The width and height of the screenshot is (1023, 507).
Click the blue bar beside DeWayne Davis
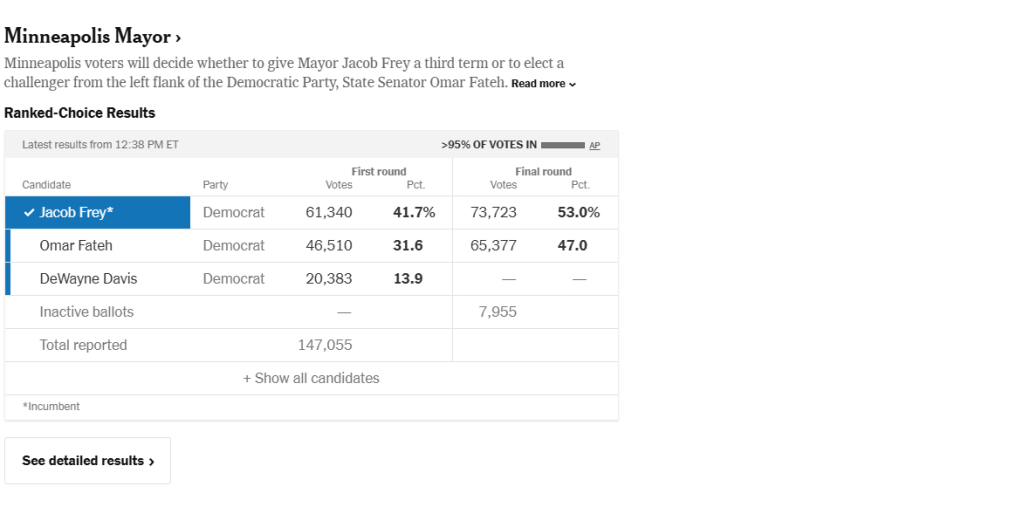pyautogui.click(x=8, y=279)
